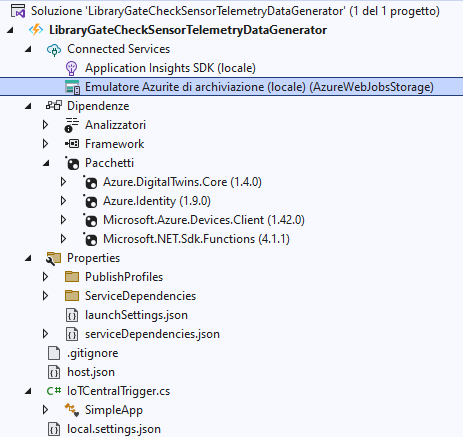Collapse the Pacchetti node
Screen dimensions: 463x437
click(46, 163)
